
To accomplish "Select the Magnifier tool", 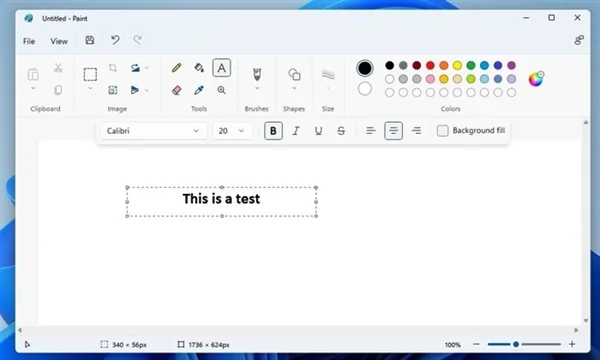I will [x=222, y=90].
